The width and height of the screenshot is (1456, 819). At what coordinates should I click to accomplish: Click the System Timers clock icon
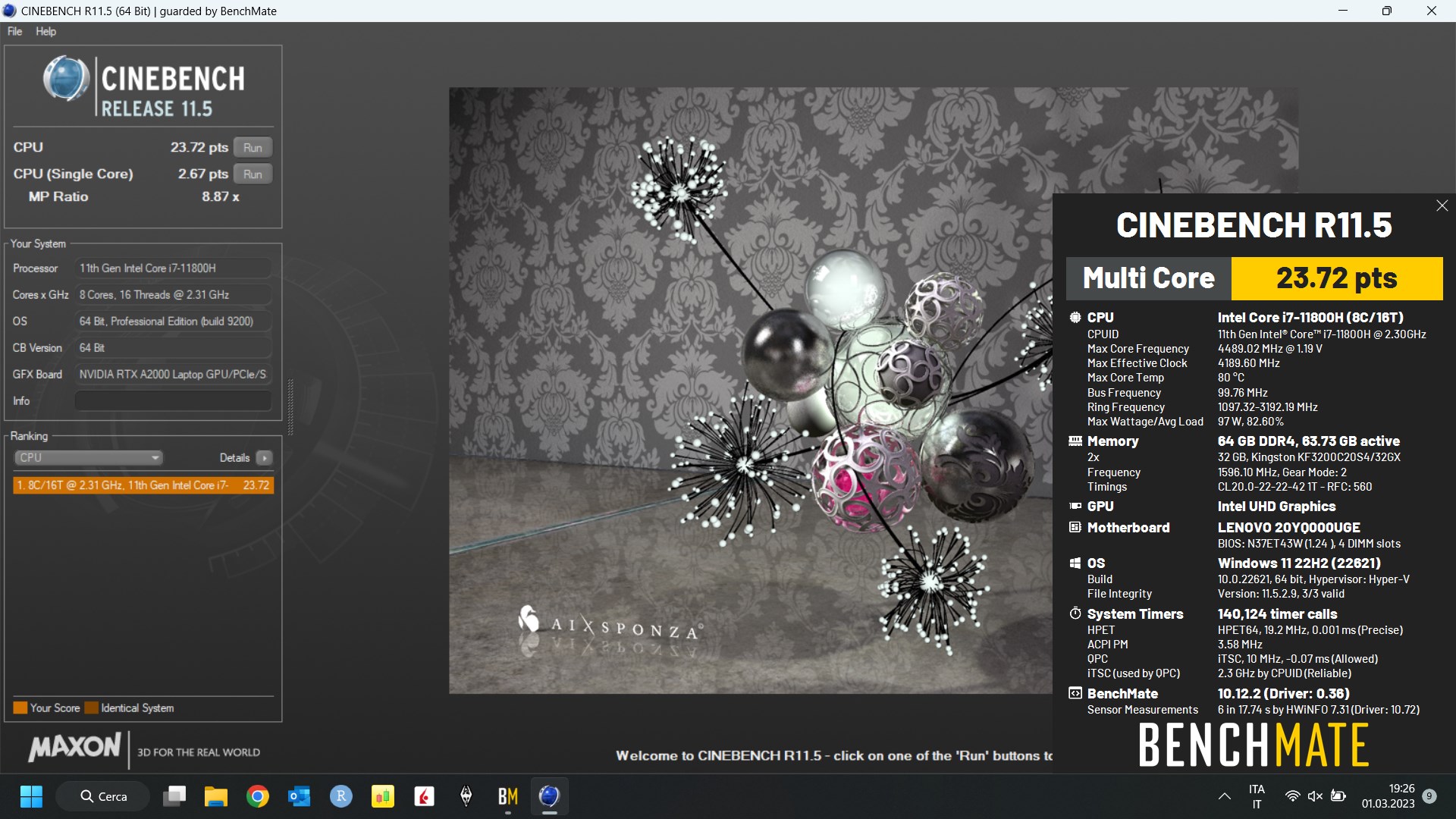1075,613
